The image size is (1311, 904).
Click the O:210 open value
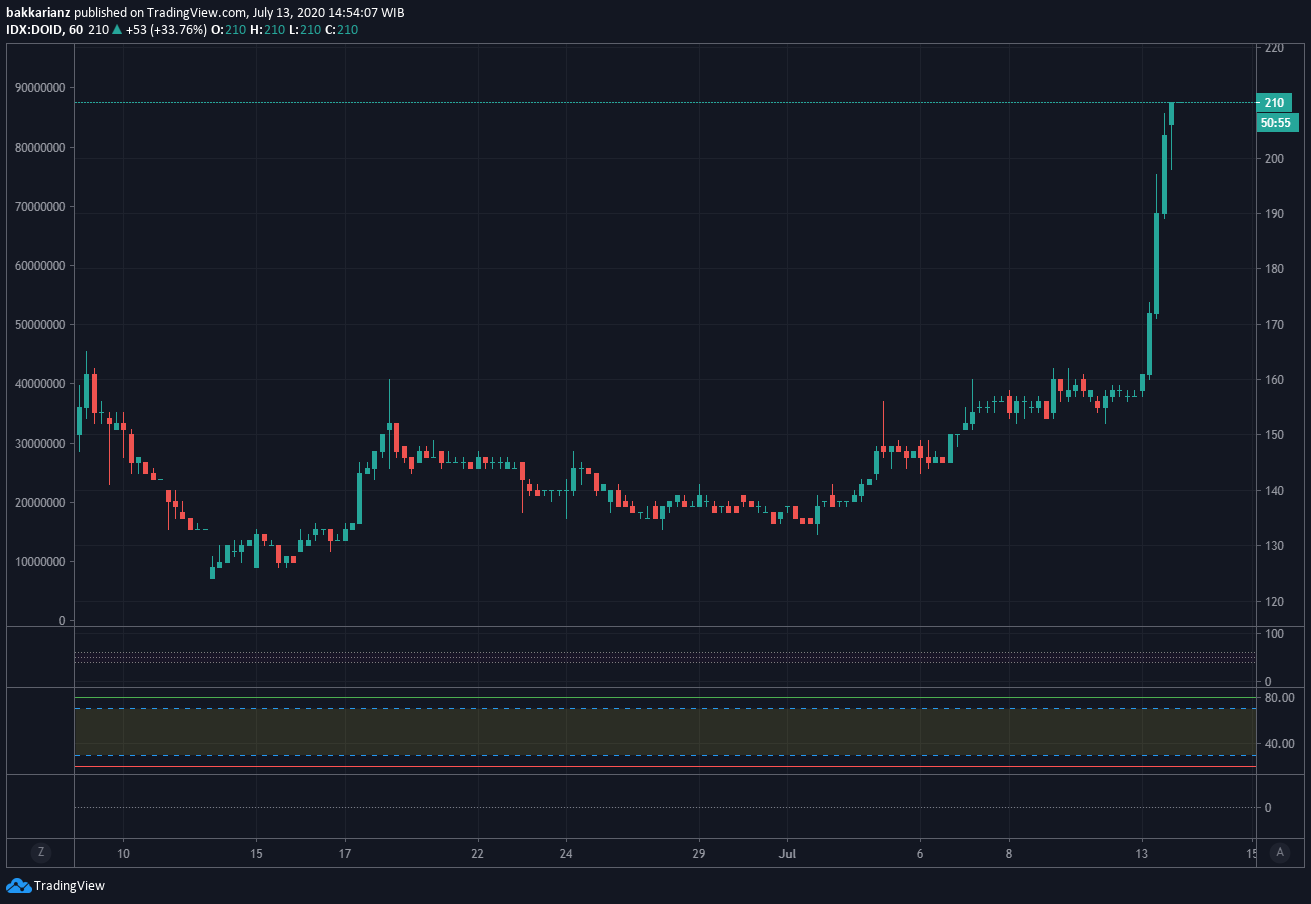[227, 29]
